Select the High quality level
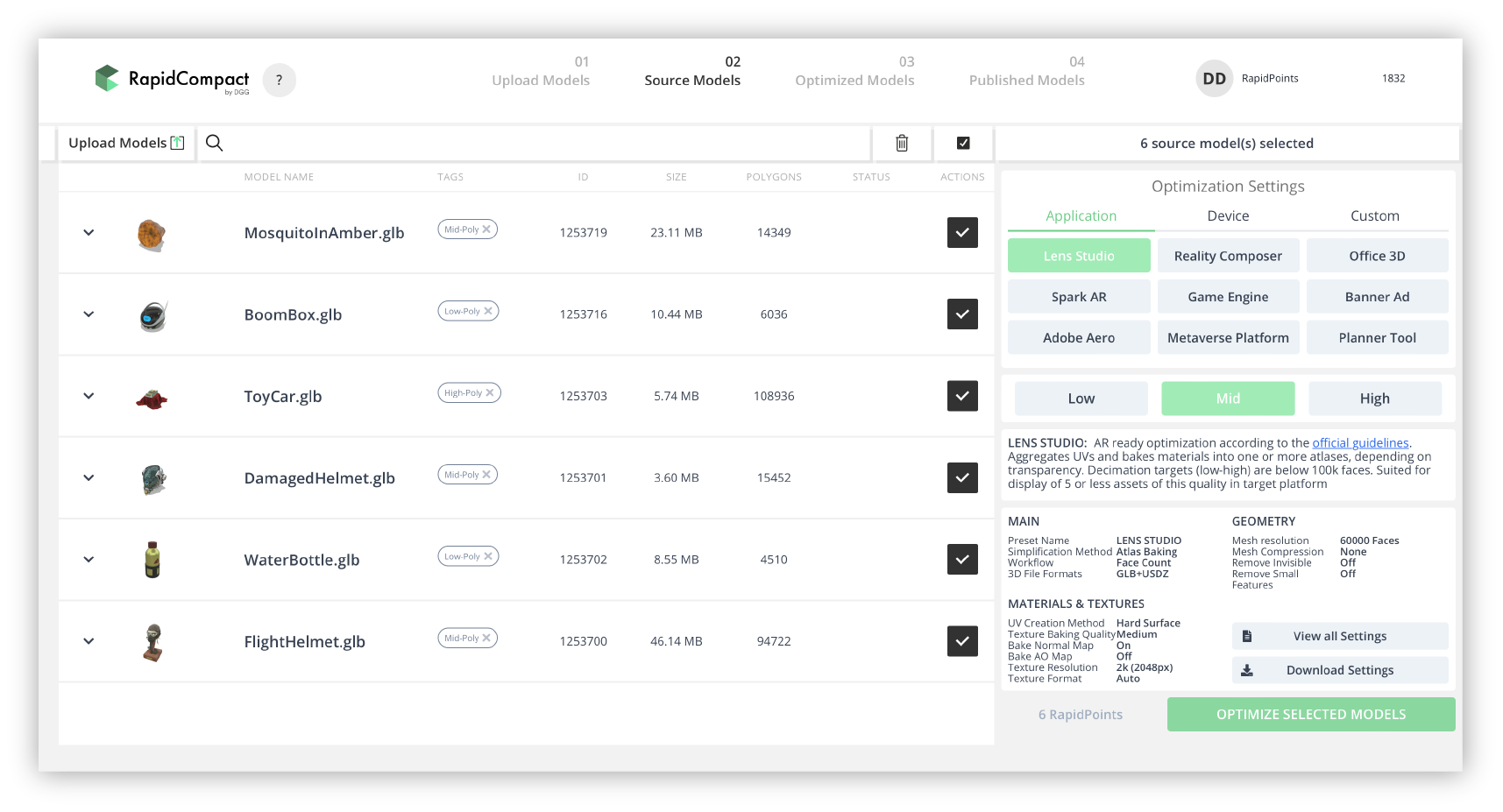This screenshot has width=1503, height=812. click(1375, 399)
